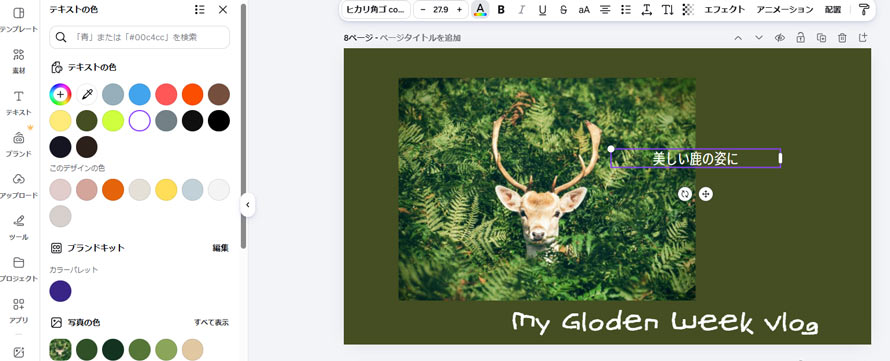Lock page 8
The image size is (890, 361).
click(800, 38)
